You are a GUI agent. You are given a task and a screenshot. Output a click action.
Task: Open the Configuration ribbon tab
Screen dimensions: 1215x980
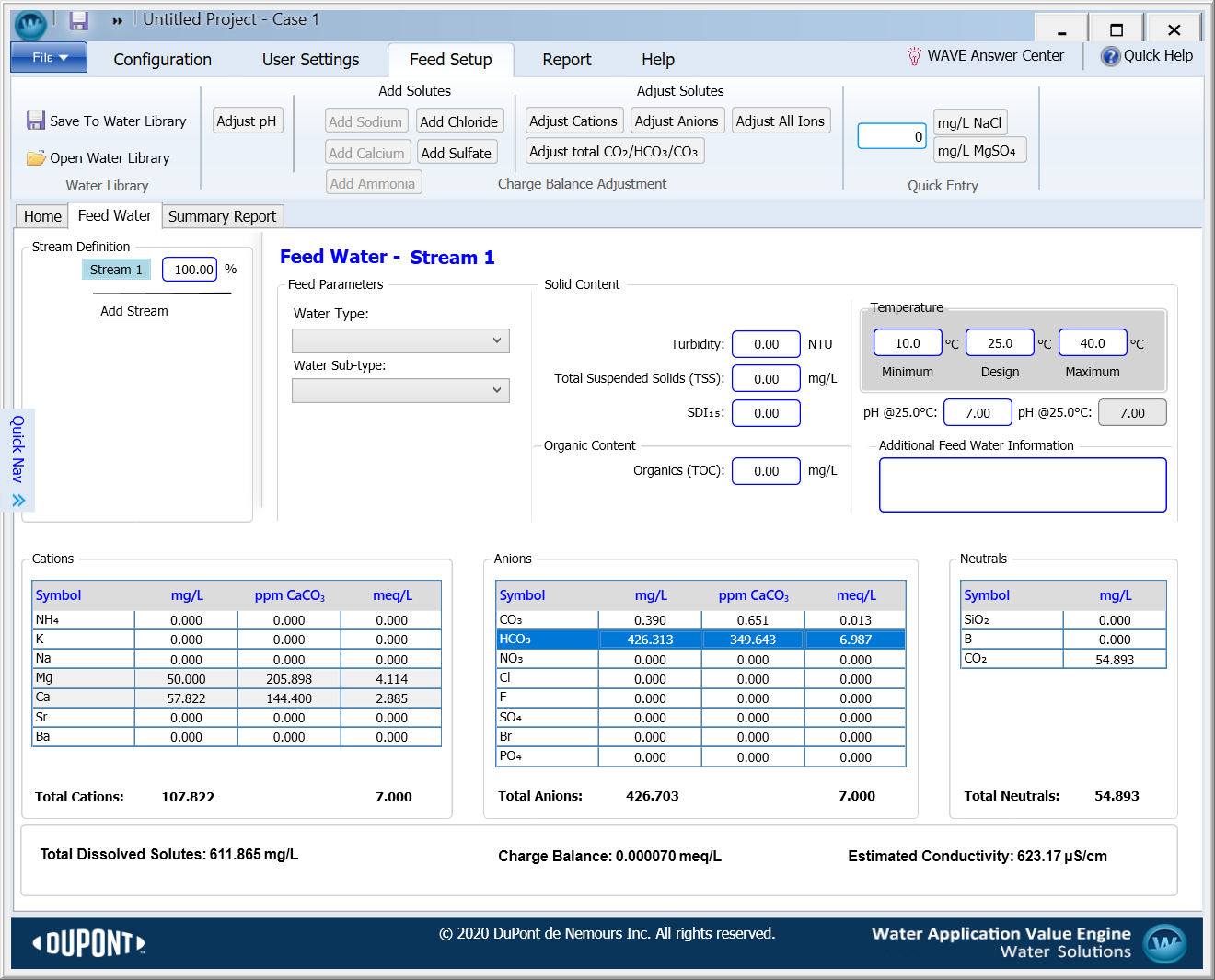coord(163,60)
